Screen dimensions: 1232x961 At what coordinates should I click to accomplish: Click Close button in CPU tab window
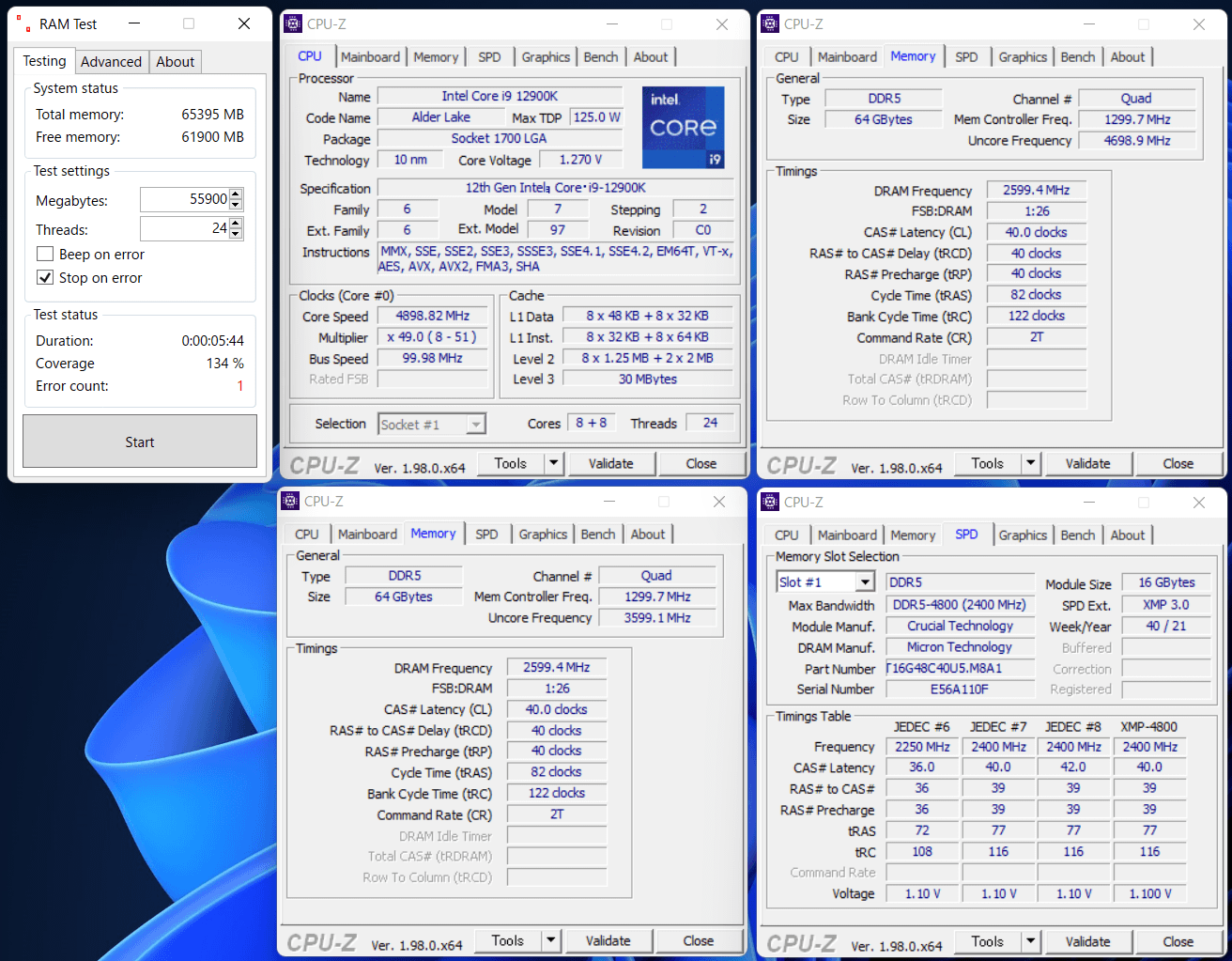[x=701, y=463]
